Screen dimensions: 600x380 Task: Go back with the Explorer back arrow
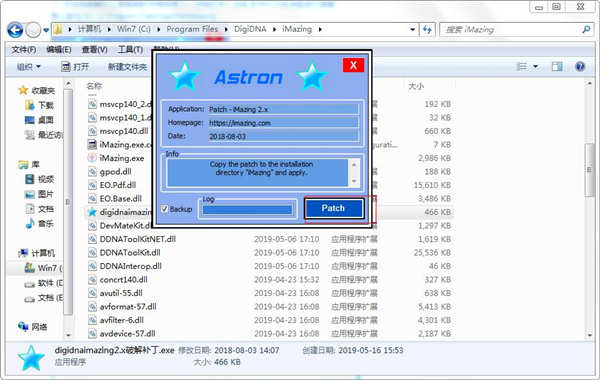15,29
